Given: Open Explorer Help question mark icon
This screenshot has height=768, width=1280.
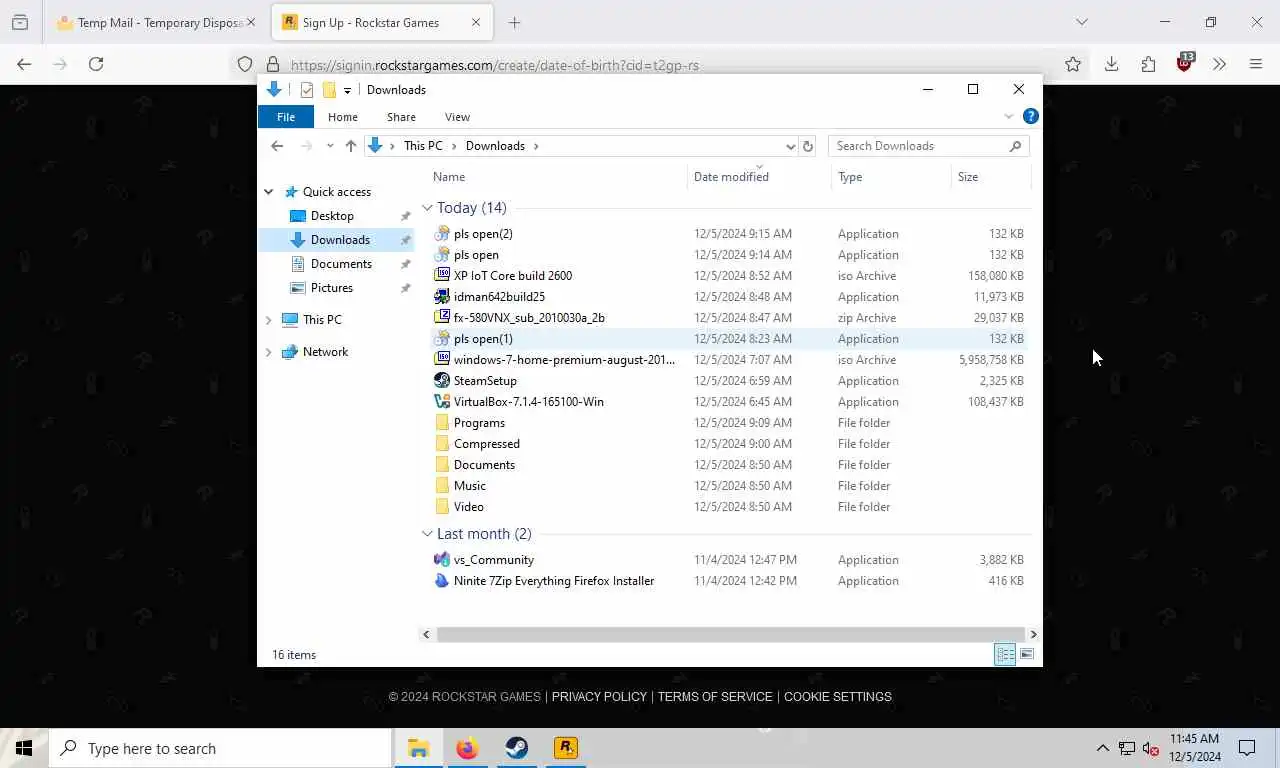Looking at the screenshot, I should click(1030, 117).
